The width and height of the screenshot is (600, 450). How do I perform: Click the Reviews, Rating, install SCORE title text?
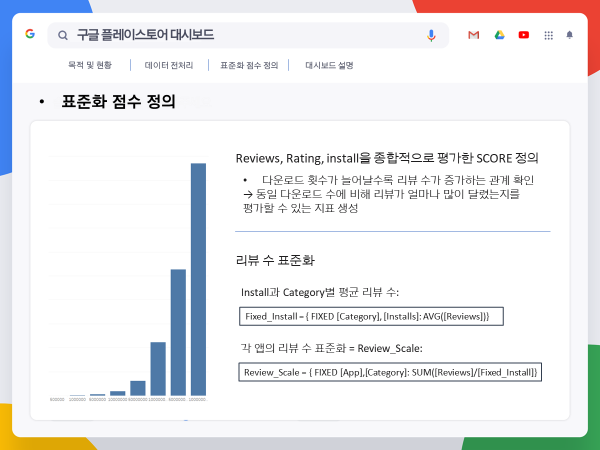point(387,158)
